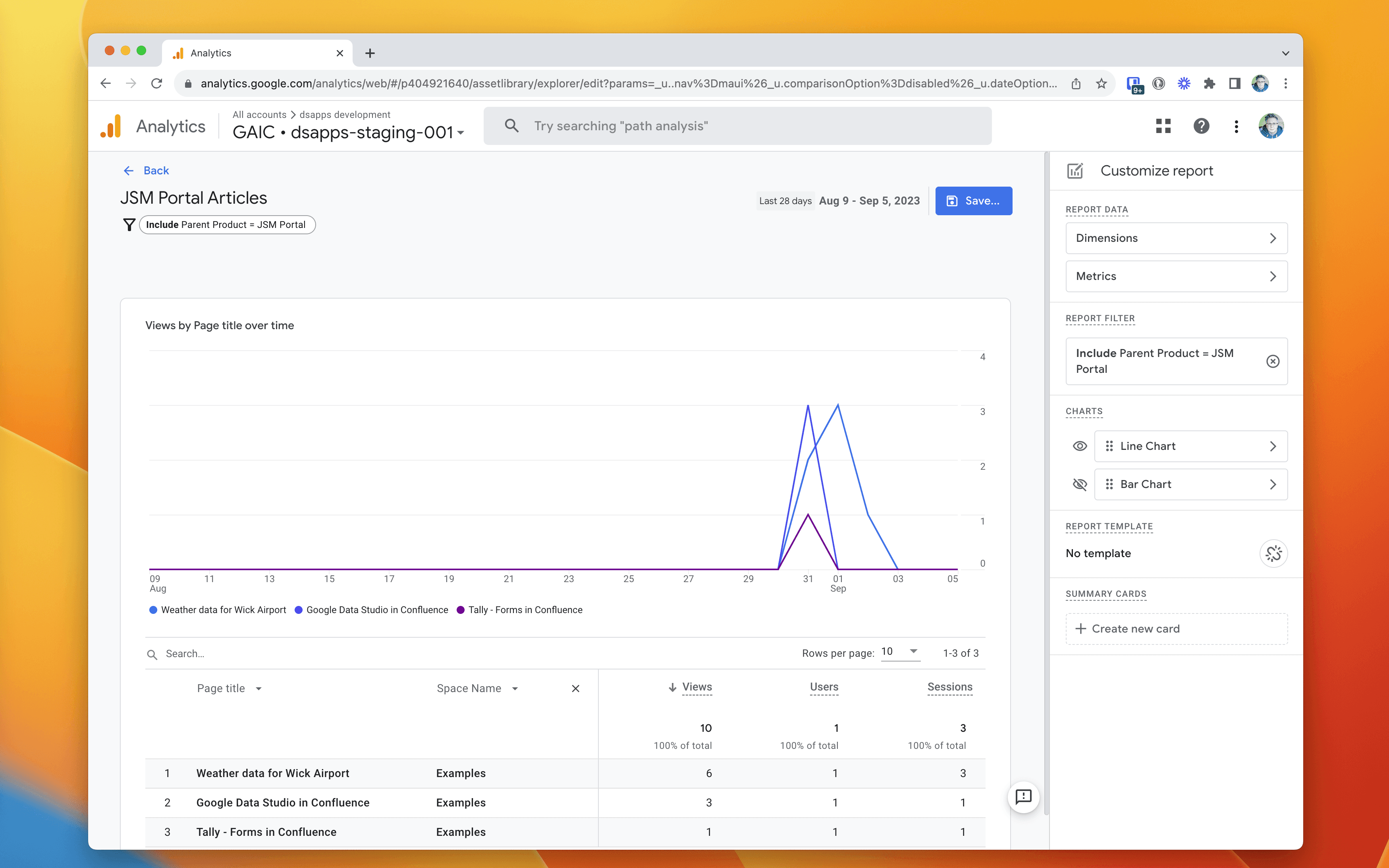Click the Analytics logo
The height and width of the screenshot is (868, 1389).
[x=111, y=126]
